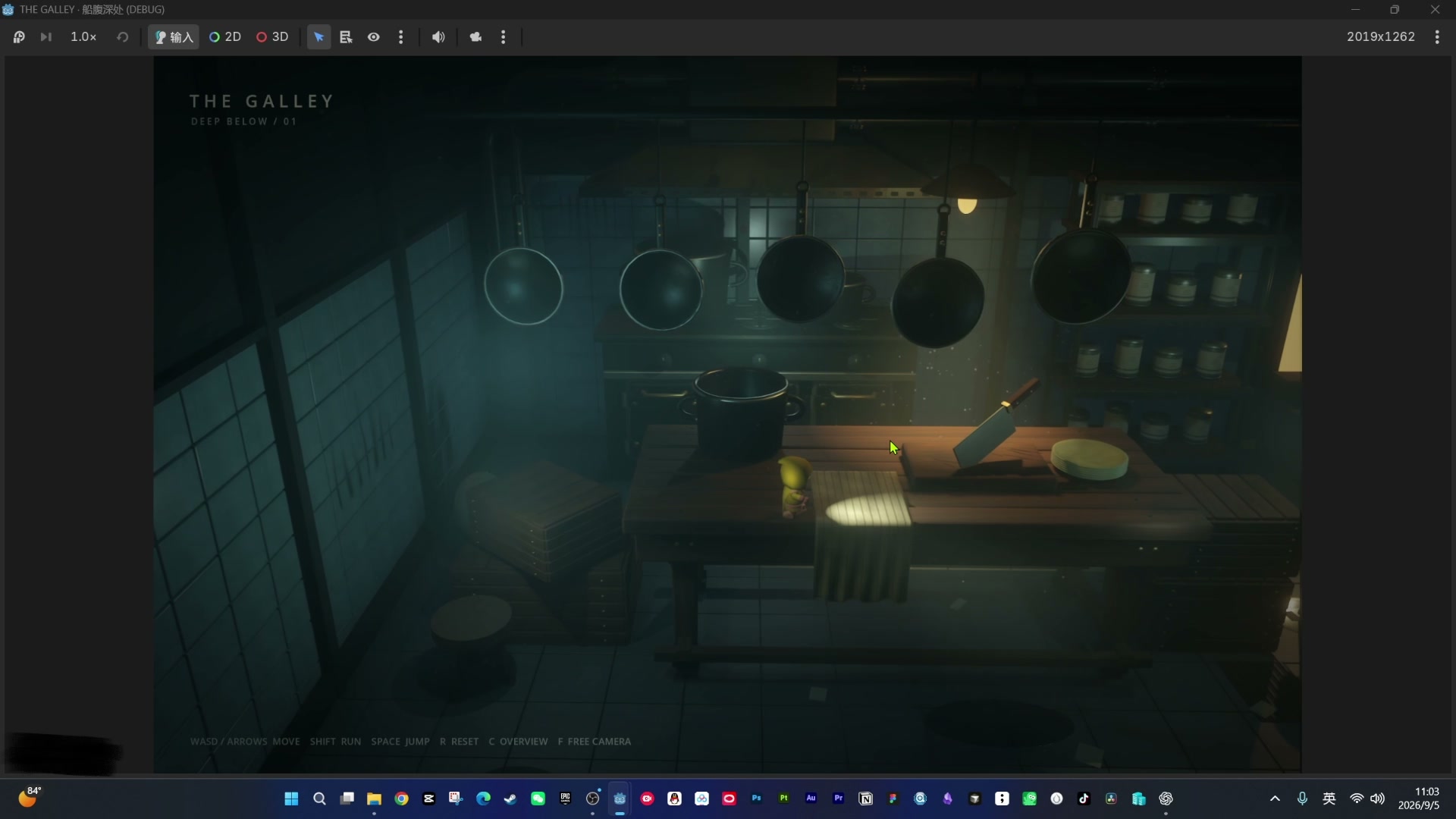Click the 2019x1262 resolution label
Viewport: 1456px width, 819px height.
1381,36
